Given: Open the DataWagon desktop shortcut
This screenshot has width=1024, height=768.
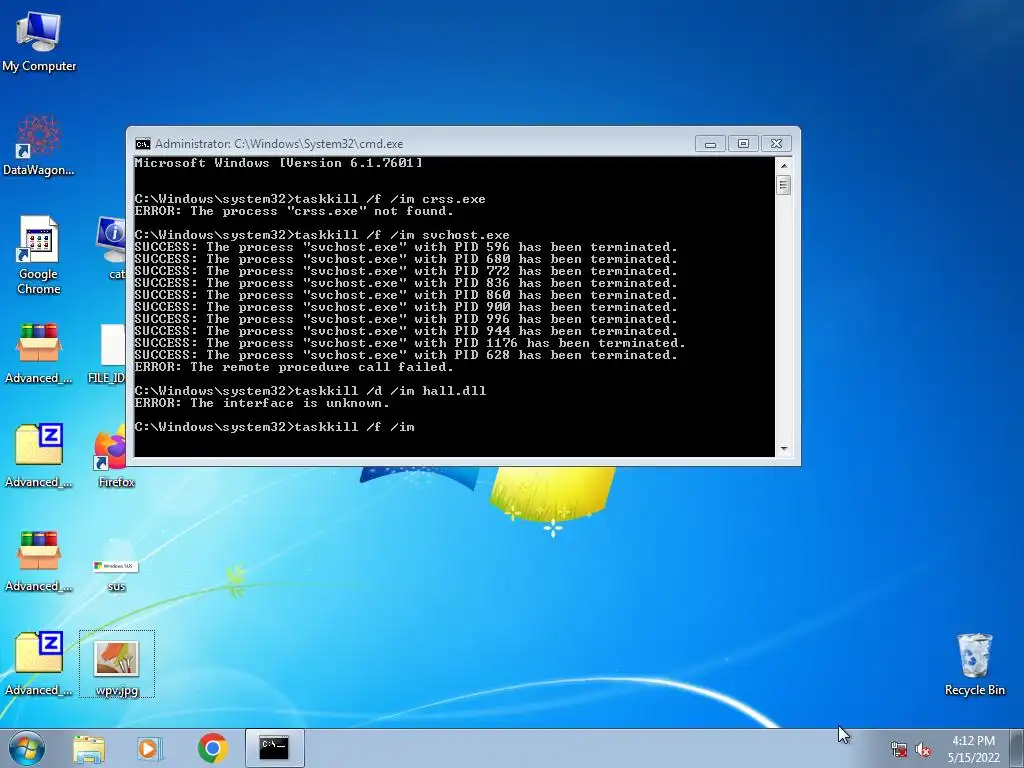Looking at the screenshot, I should coord(39,145).
